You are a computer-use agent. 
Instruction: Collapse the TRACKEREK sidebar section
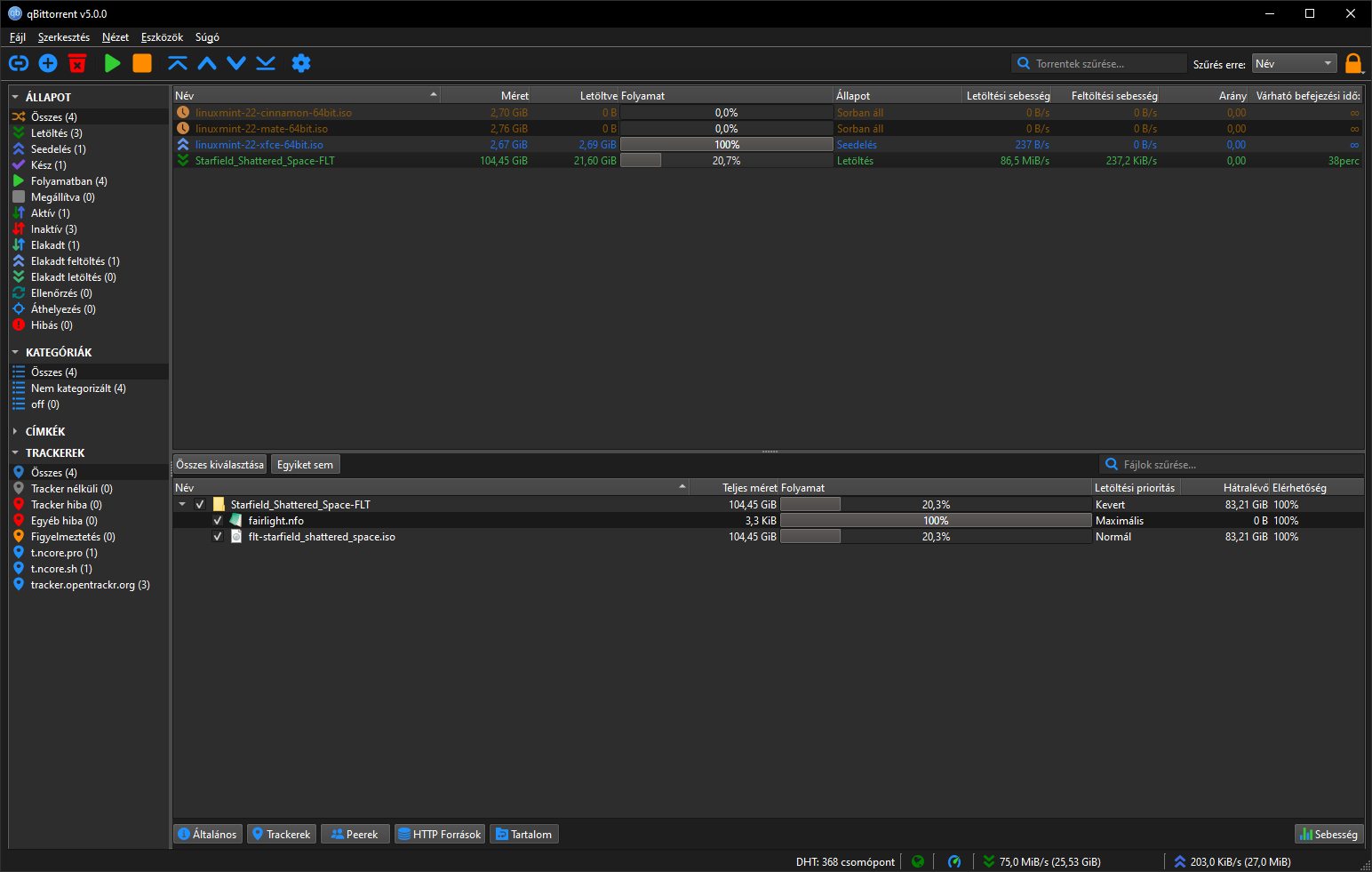(15, 452)
